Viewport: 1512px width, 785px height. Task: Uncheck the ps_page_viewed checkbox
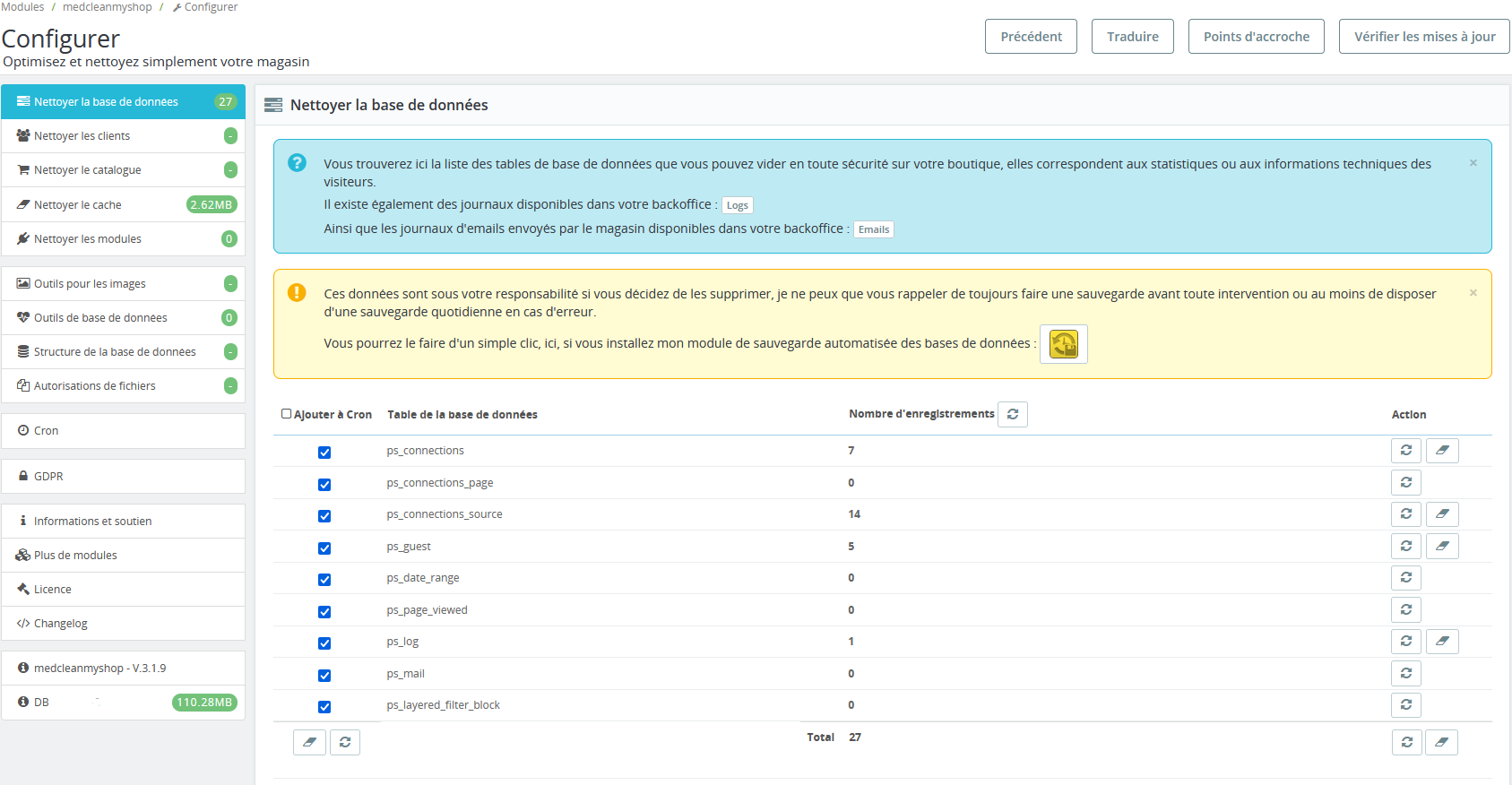coord(324,612)
